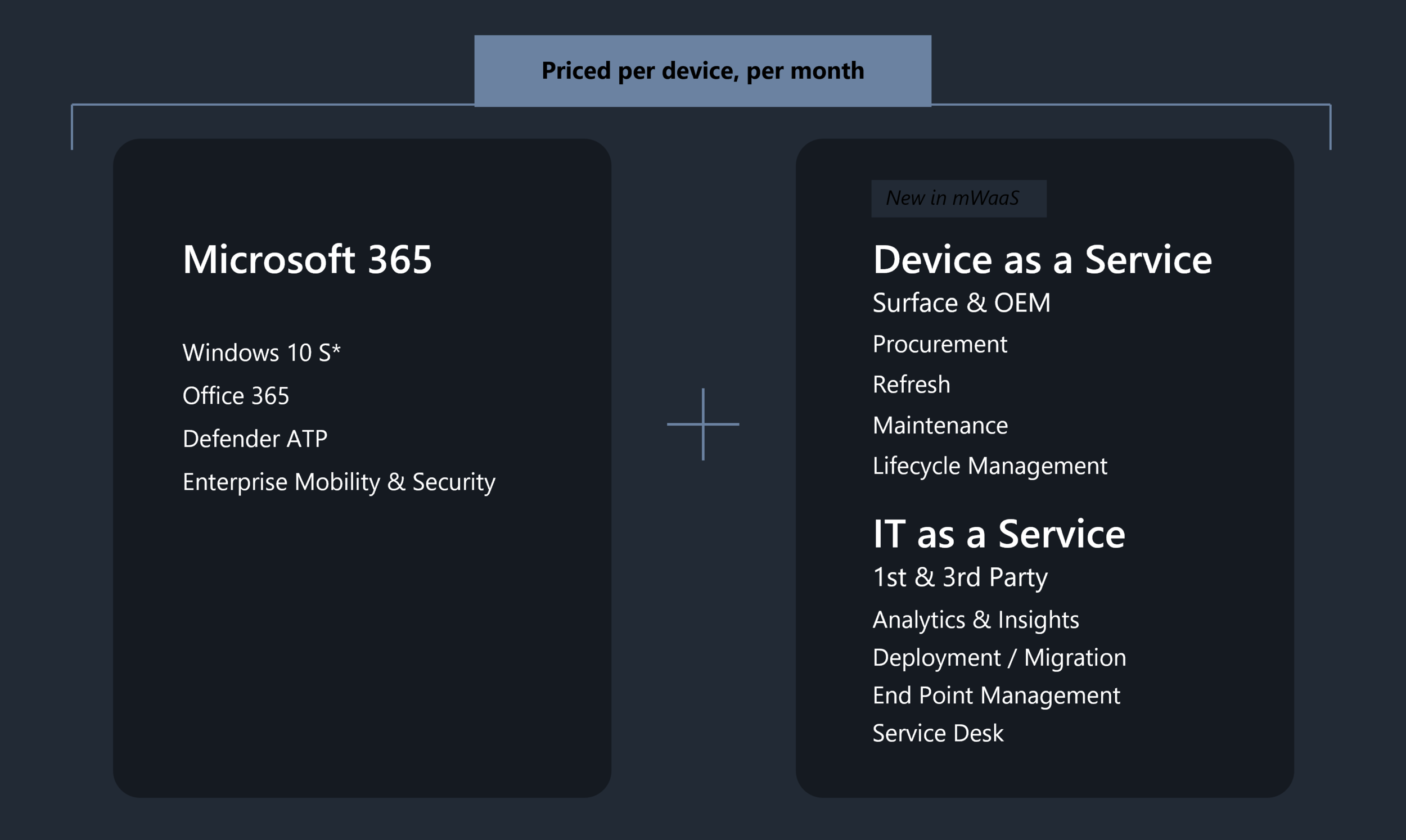Image resolution: width=1406 pixels, height=840 pixels.
Task: Select the IT as a Service heading
Action: pos(998,534)
